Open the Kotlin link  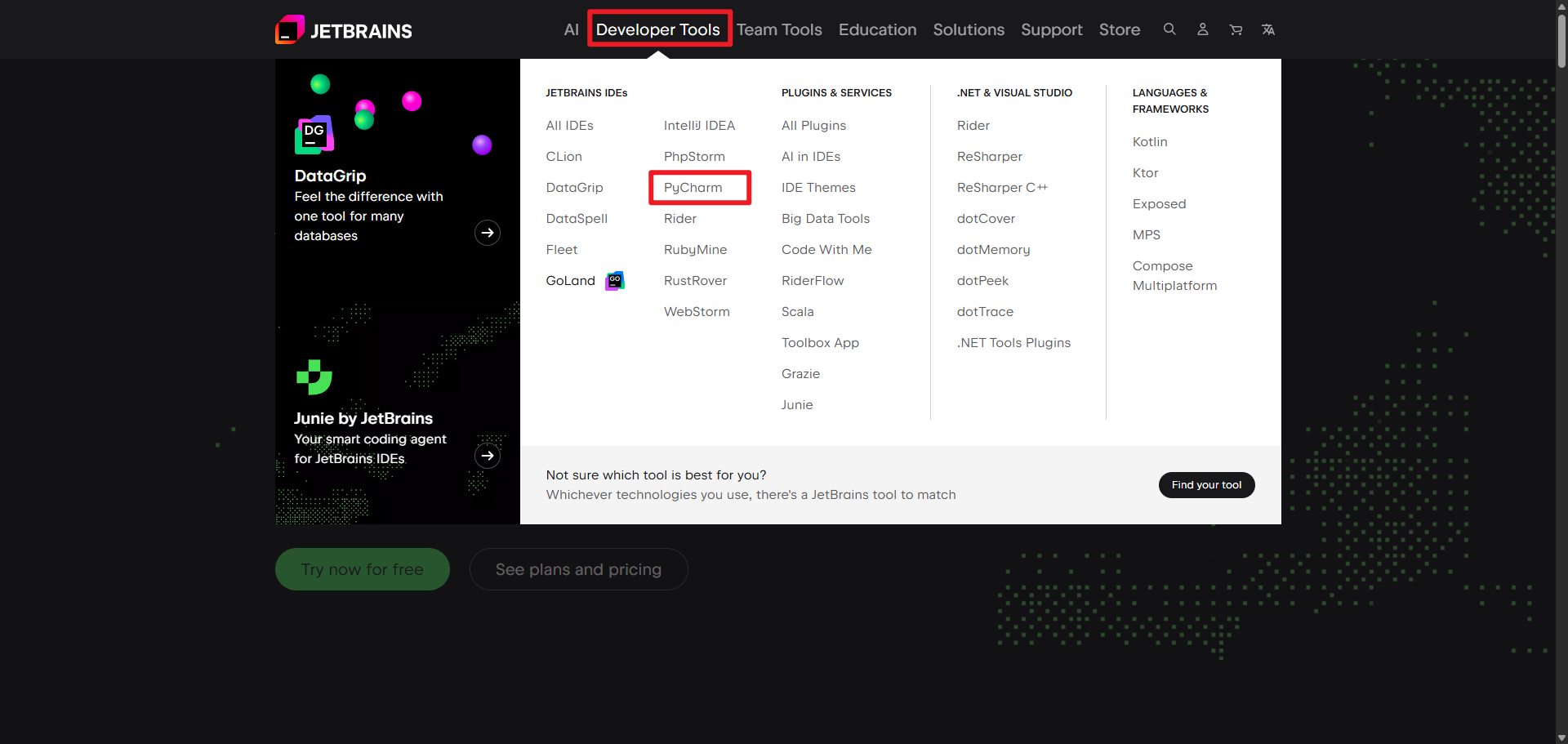click(1150, 142)
